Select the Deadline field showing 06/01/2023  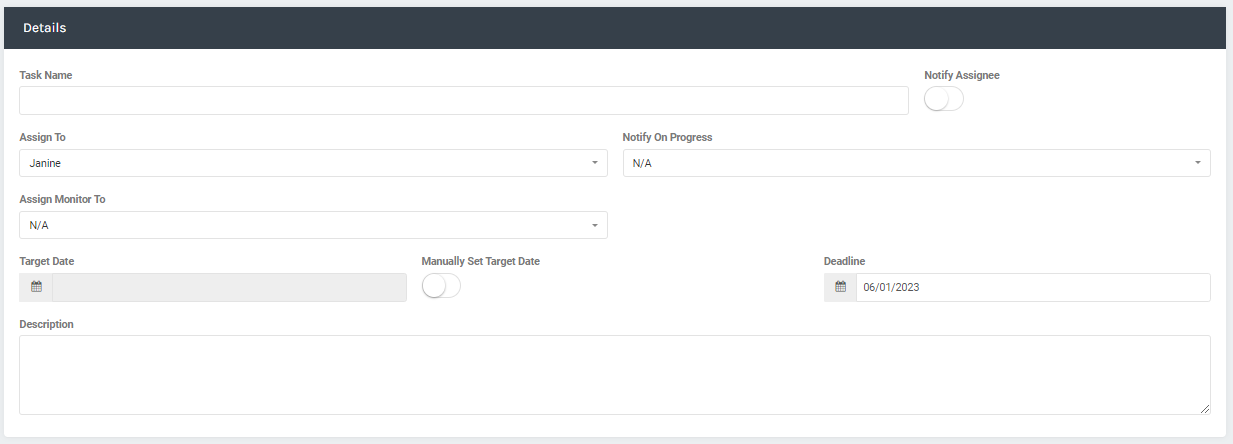[1033, 287]
